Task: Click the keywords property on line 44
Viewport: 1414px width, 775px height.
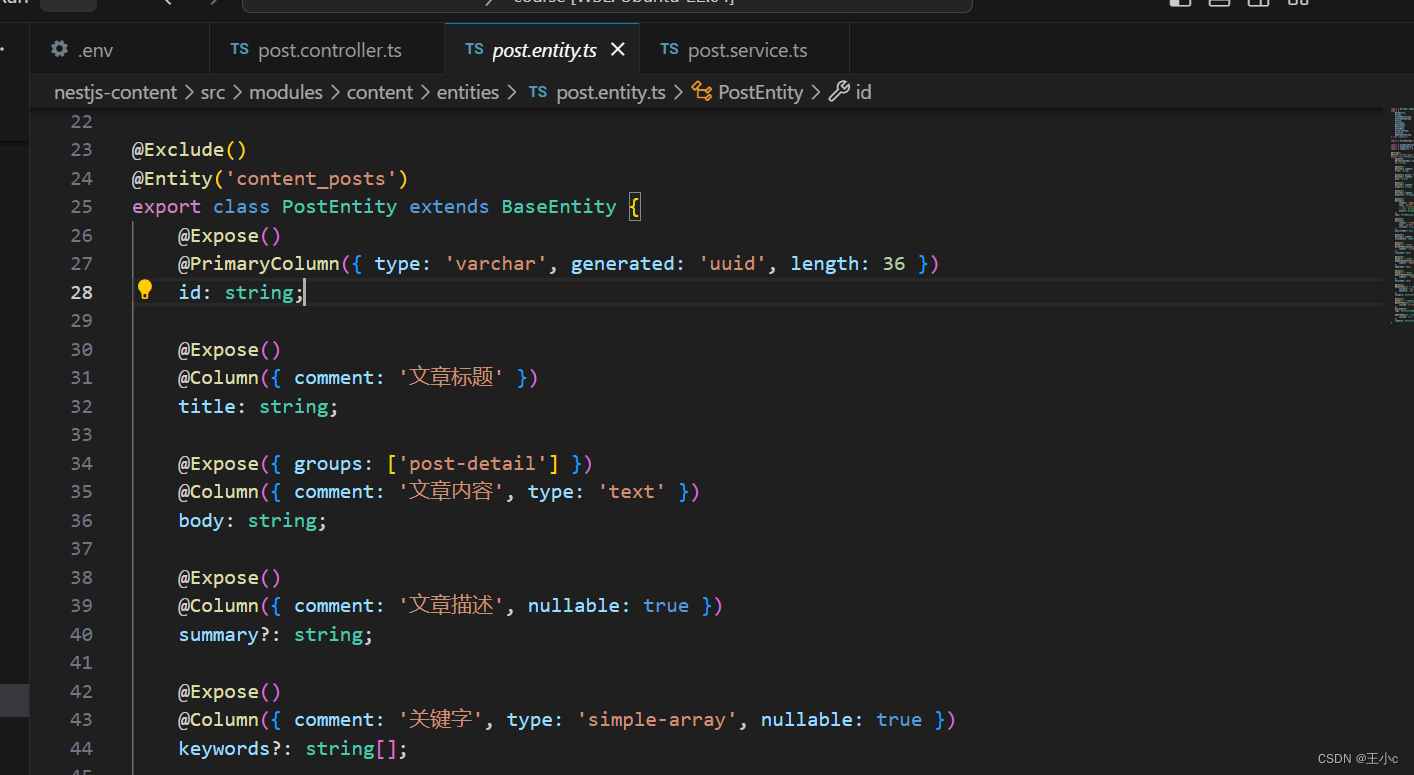Action: click(224, 749)
